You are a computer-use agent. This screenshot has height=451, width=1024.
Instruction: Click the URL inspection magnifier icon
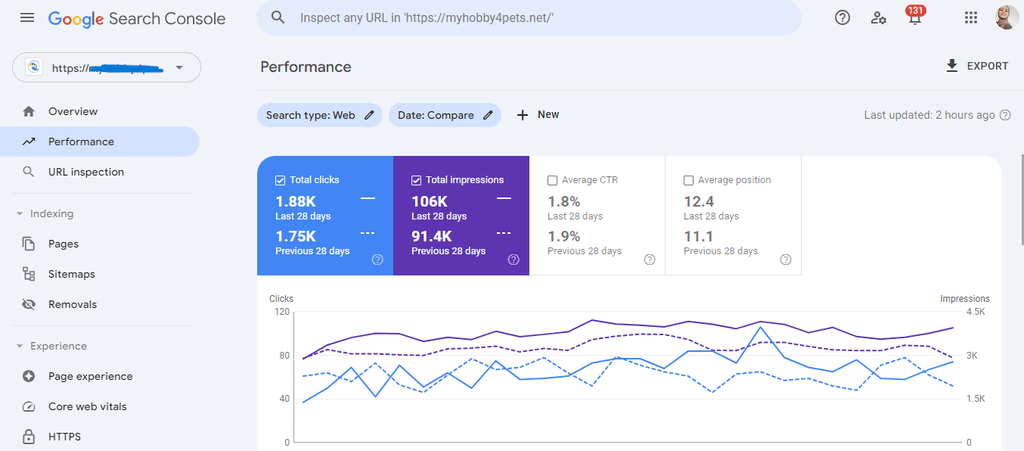28,172
